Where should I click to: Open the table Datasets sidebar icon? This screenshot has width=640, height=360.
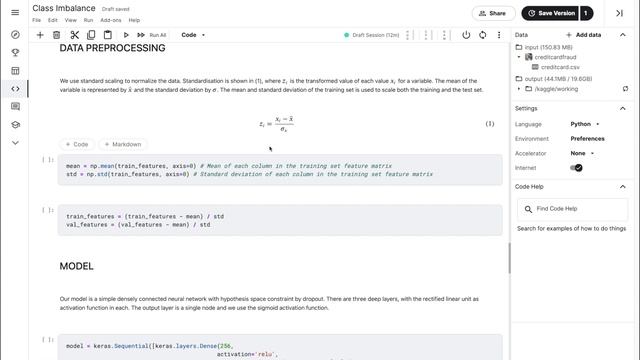pos(15,71)
